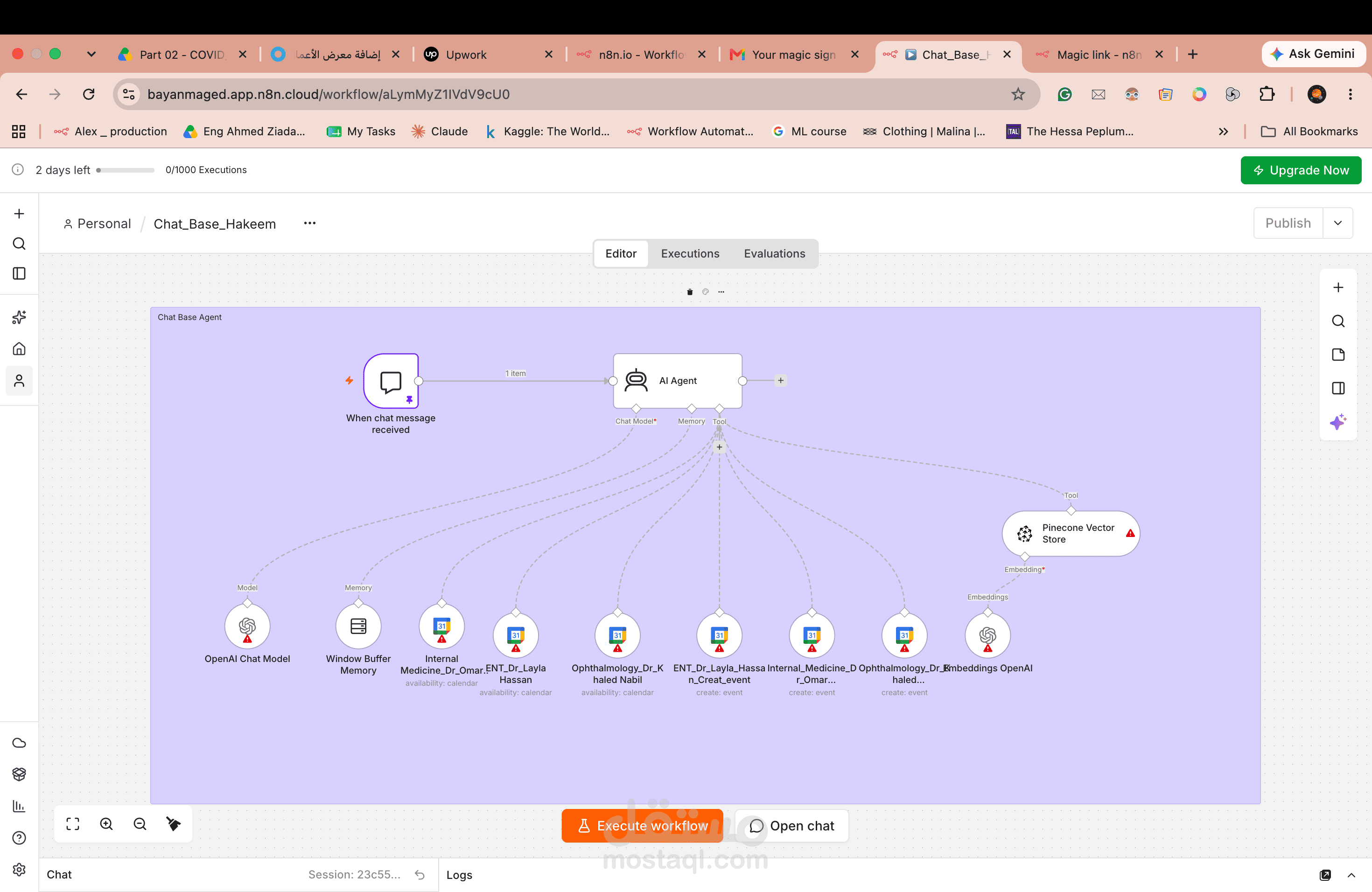Screen dimensions: 1372x892
Task: Add a sticky note from right panel
Action: [1338, 355]
